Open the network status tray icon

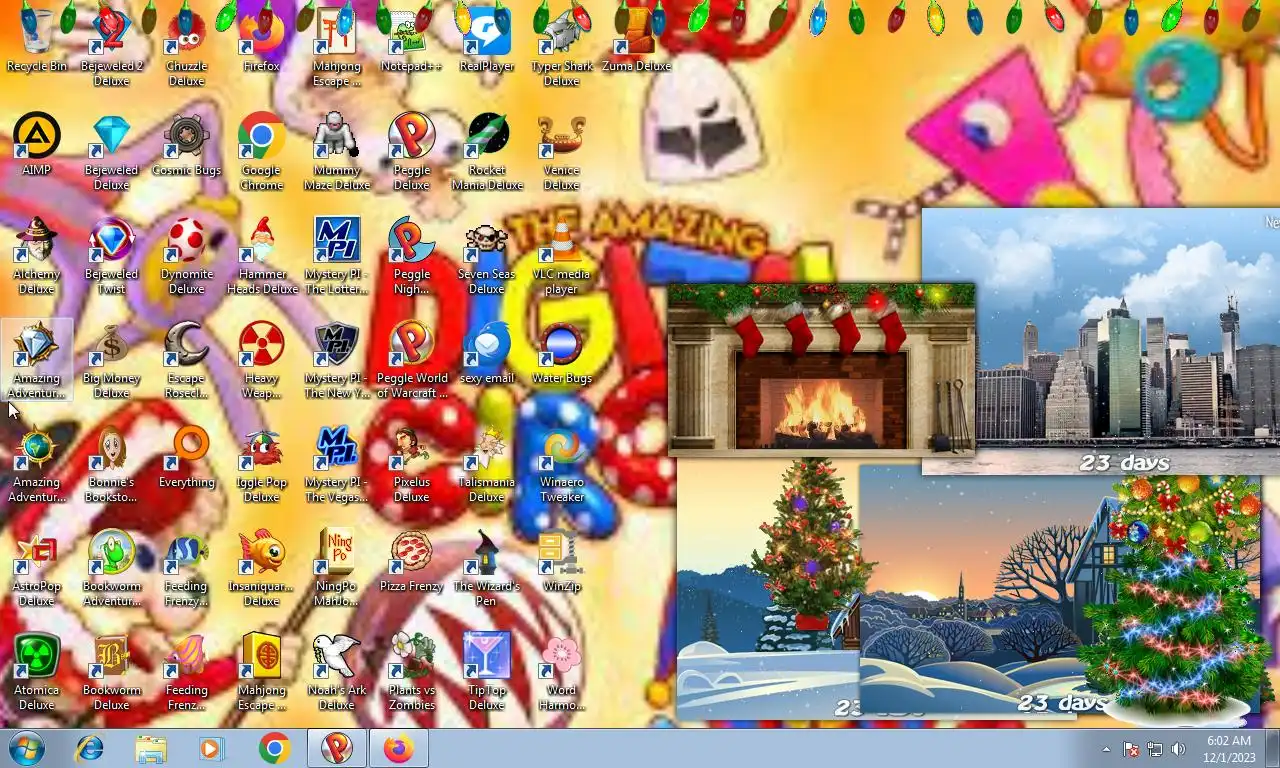point(1155,749)
